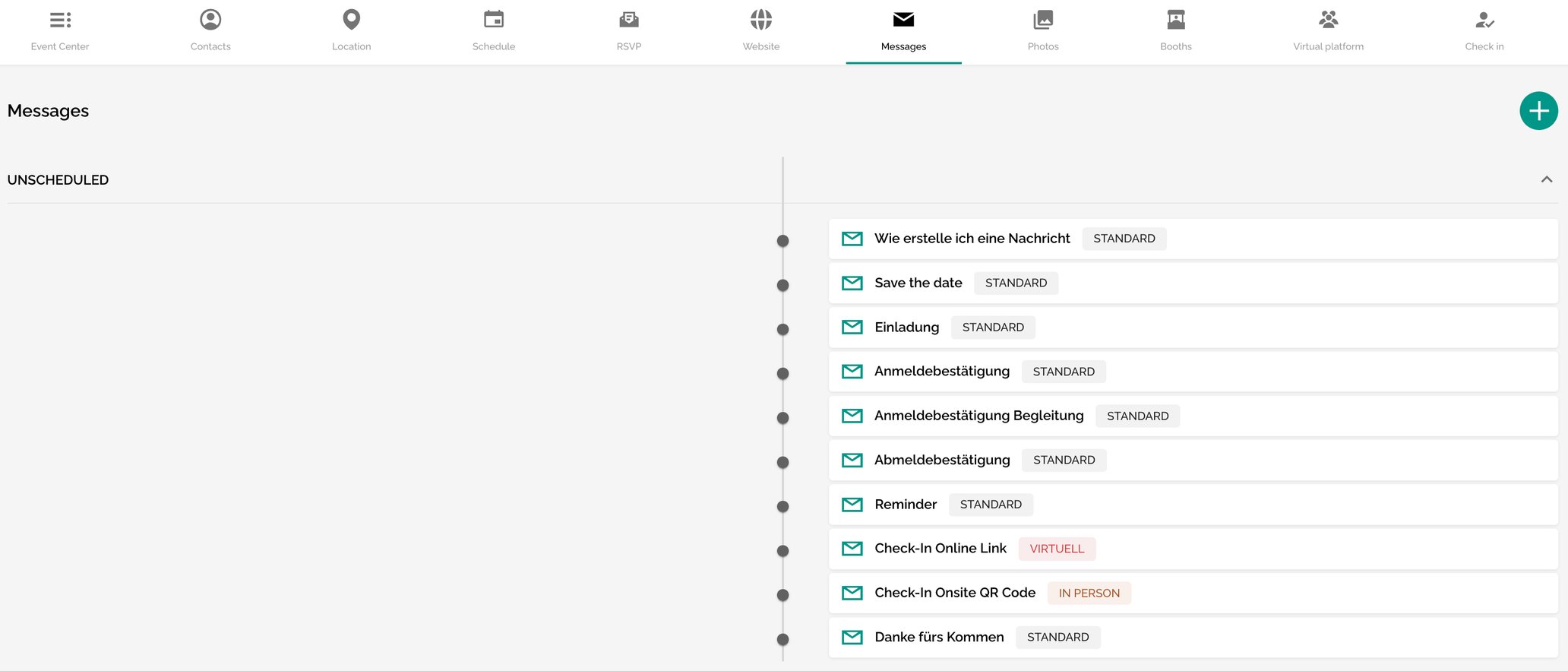This screenshot has height=671, width=1568.
Task: Open the Location pin icon
Action: pos(351,20)
